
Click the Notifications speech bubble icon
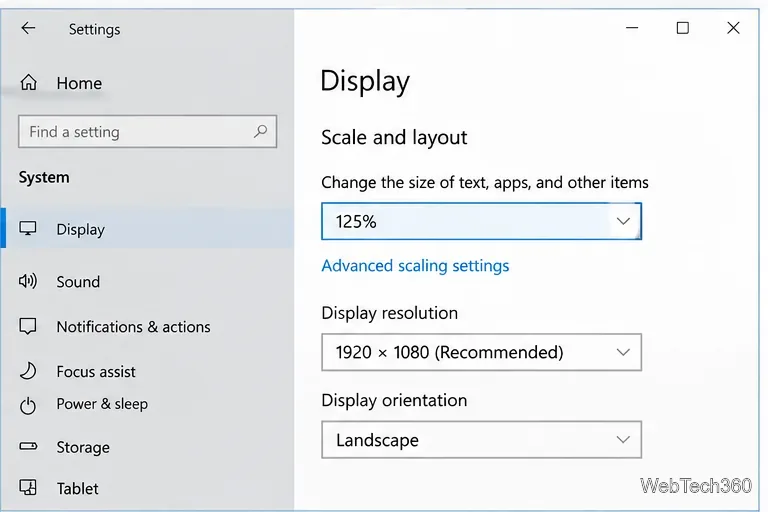point(28,326)
